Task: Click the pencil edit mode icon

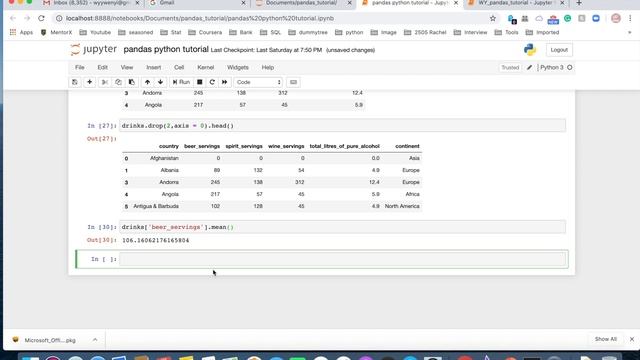Action: [529, 67]
